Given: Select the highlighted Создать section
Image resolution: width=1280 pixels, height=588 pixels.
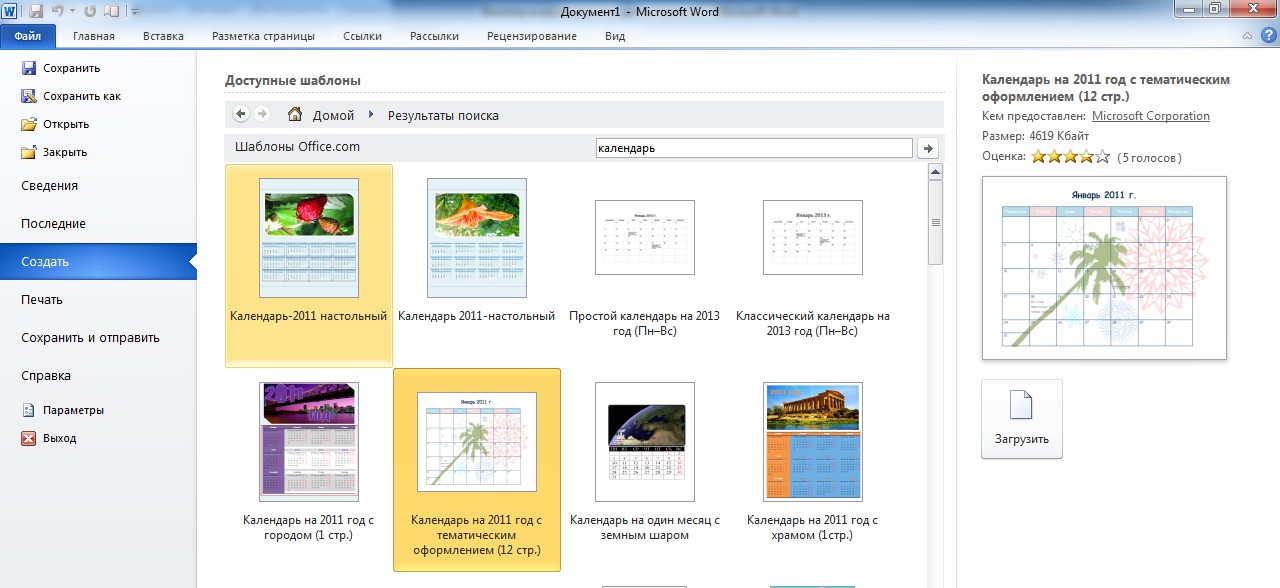Looking at the screenshot, I should [98, 262].
